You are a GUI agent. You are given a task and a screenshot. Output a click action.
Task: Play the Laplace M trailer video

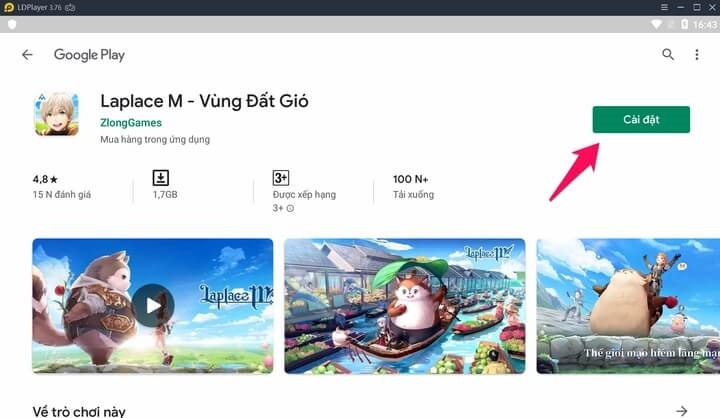click(153, 305)
